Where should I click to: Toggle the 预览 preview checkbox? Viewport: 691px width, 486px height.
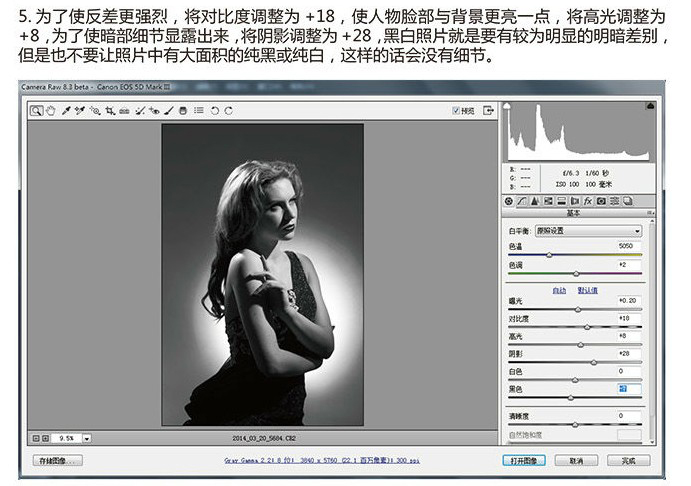point(456,111)
